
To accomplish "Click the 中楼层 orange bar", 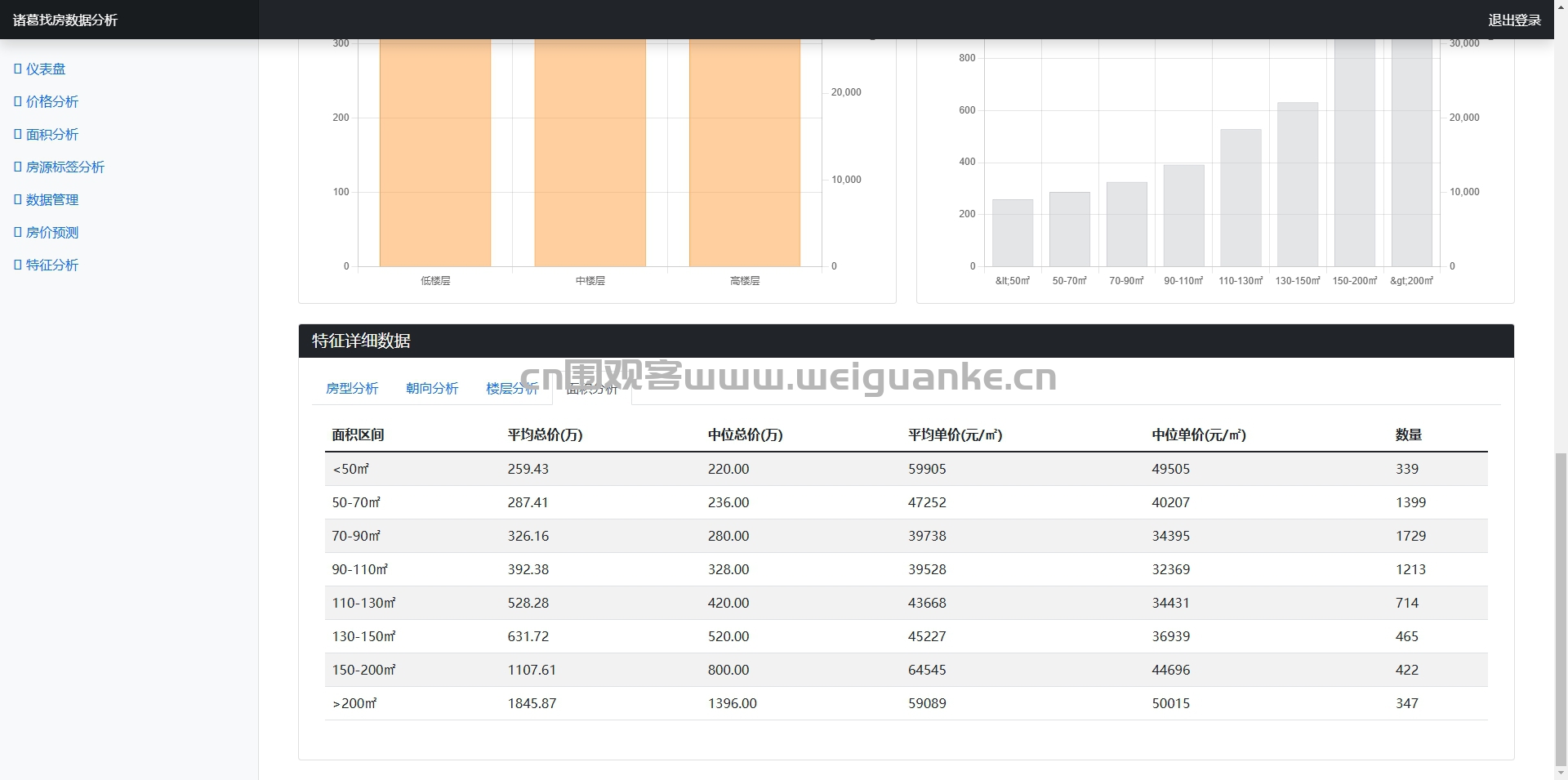I will pyautogui.click(x=590, y=153).
